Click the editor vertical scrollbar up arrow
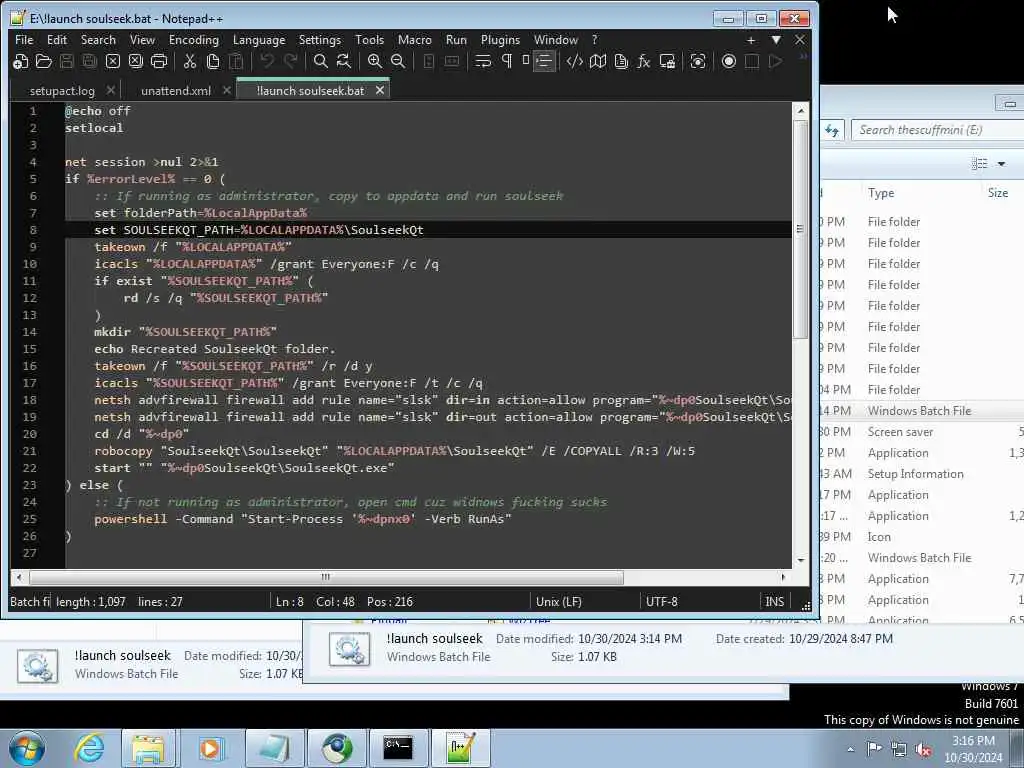 click(x=801, y=110)
